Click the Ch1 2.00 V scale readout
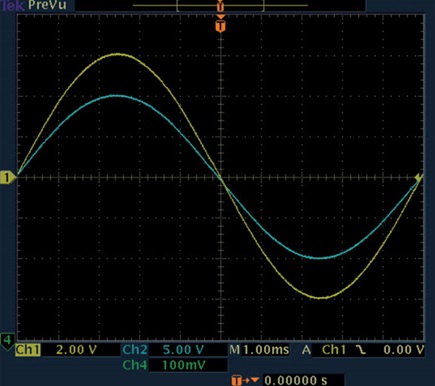Image resolution: width=435 pixels, height=386 pixels. [x=76, y=350]
